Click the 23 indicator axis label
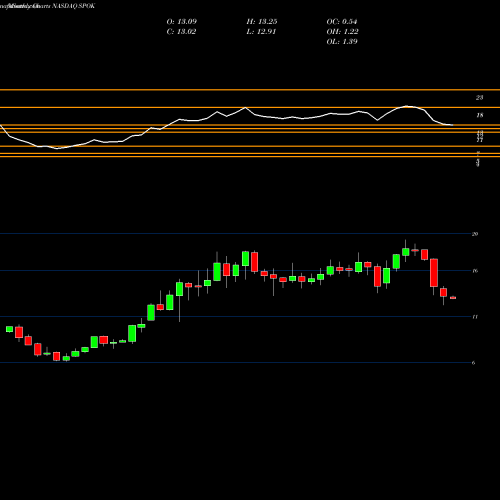 tap(479, 98)
